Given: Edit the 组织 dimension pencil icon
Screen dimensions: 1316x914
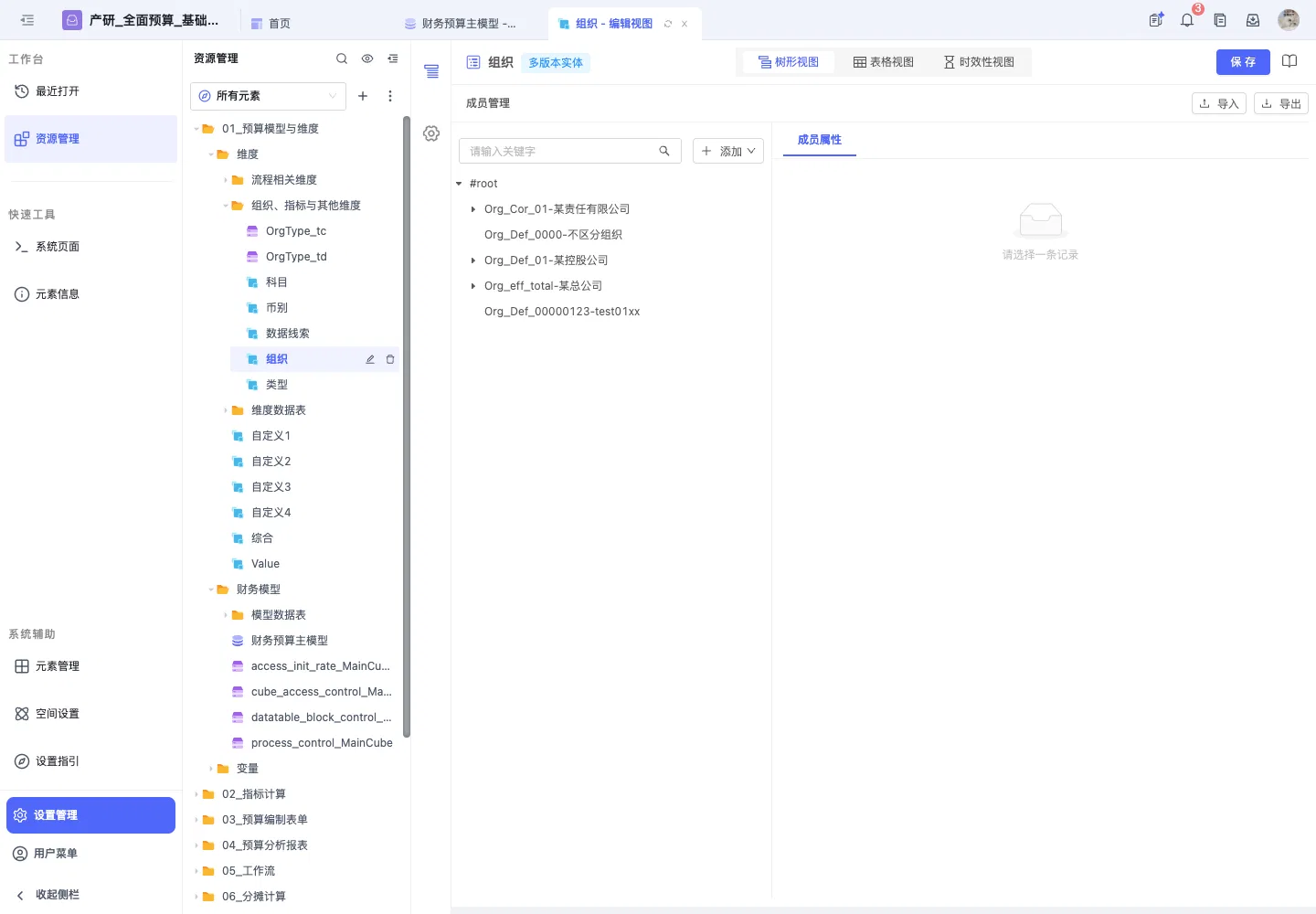Looking at the screenshot, I should 370,359.
